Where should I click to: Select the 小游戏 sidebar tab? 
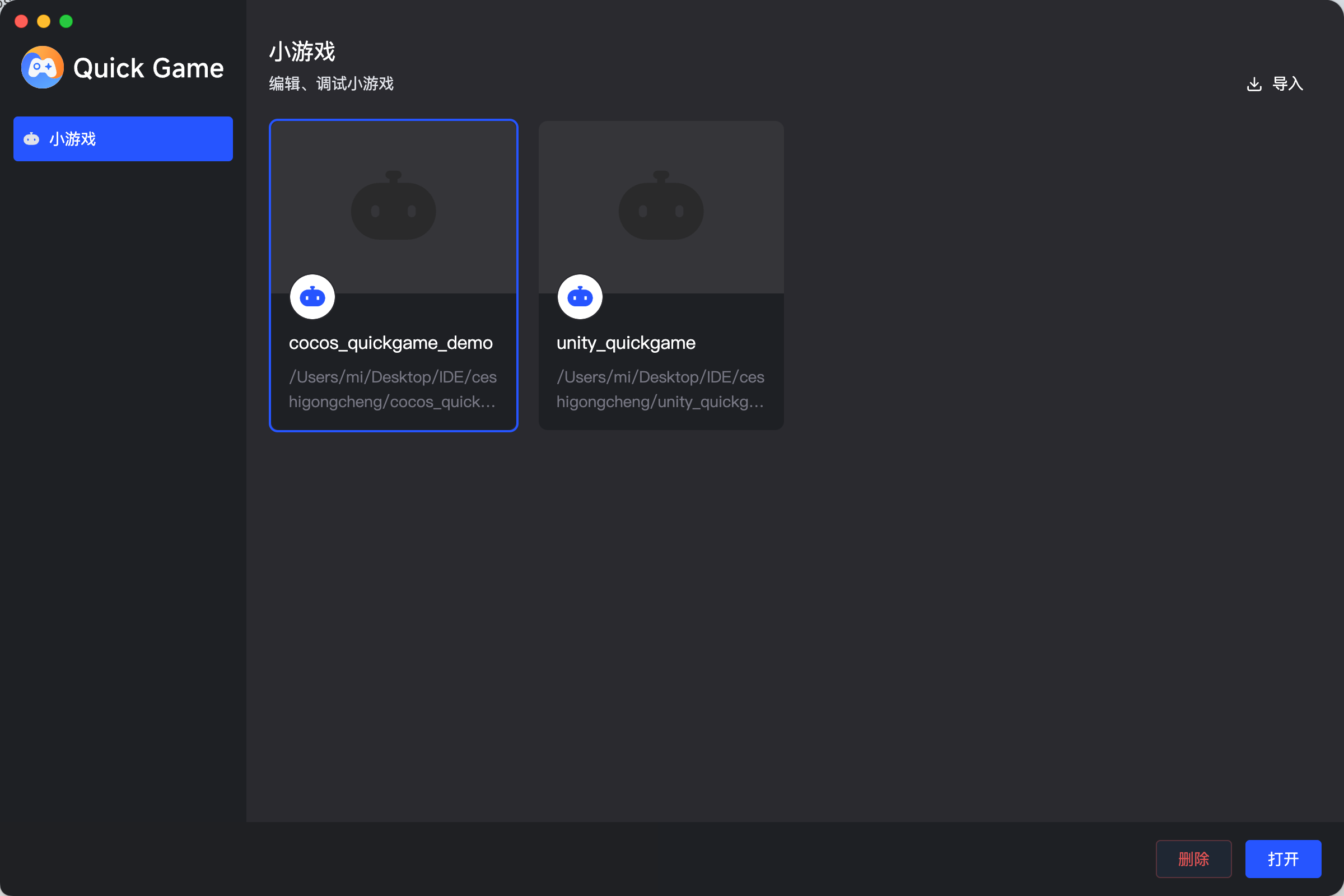pyautogui.click(x=123, y=139)
